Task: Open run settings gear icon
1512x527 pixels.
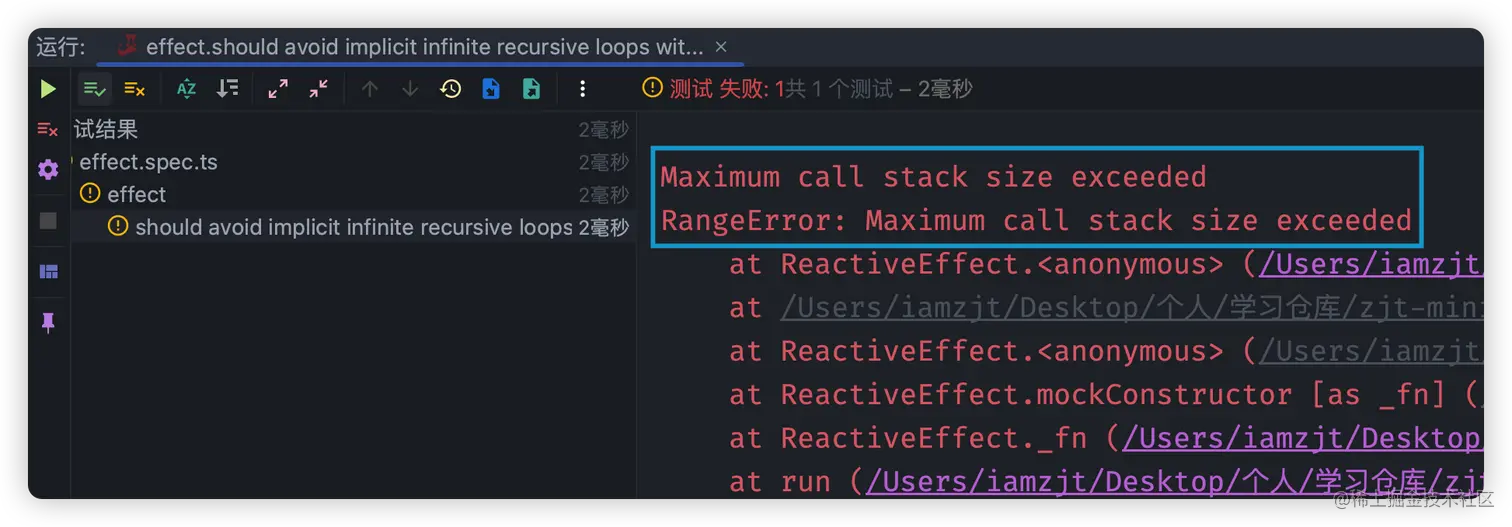Action: [48, 170]
